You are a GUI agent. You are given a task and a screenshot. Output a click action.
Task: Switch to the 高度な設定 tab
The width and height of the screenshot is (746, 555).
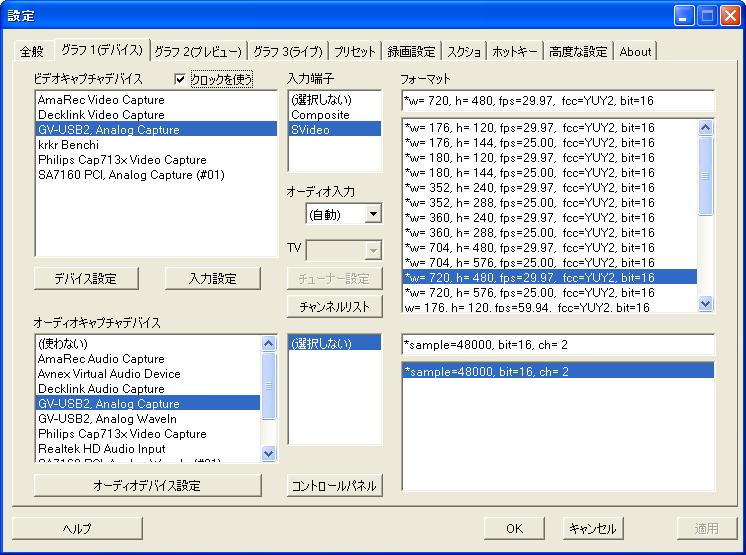click(578, 51)
